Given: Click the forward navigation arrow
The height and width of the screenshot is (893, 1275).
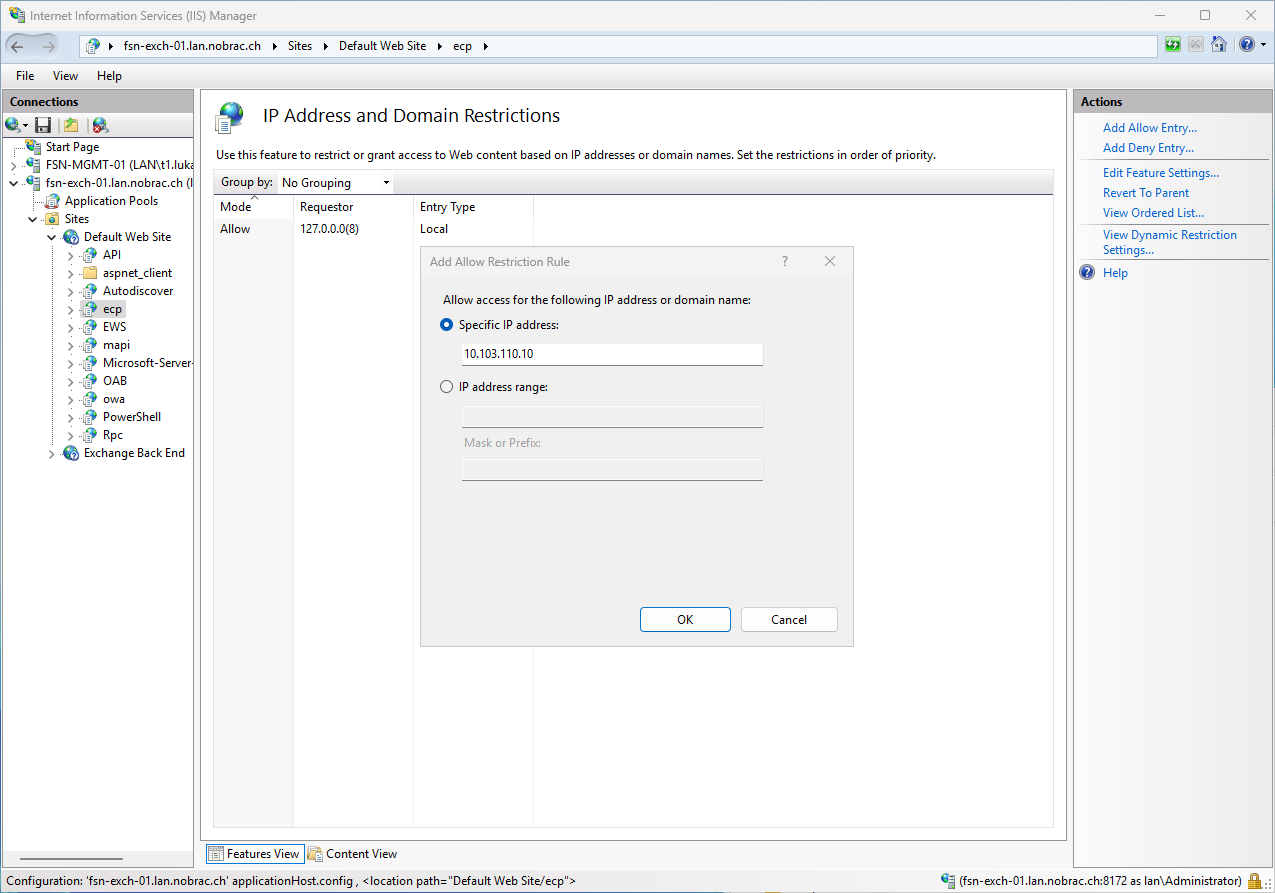Looking at the screenshot, I should coord(48,45).
